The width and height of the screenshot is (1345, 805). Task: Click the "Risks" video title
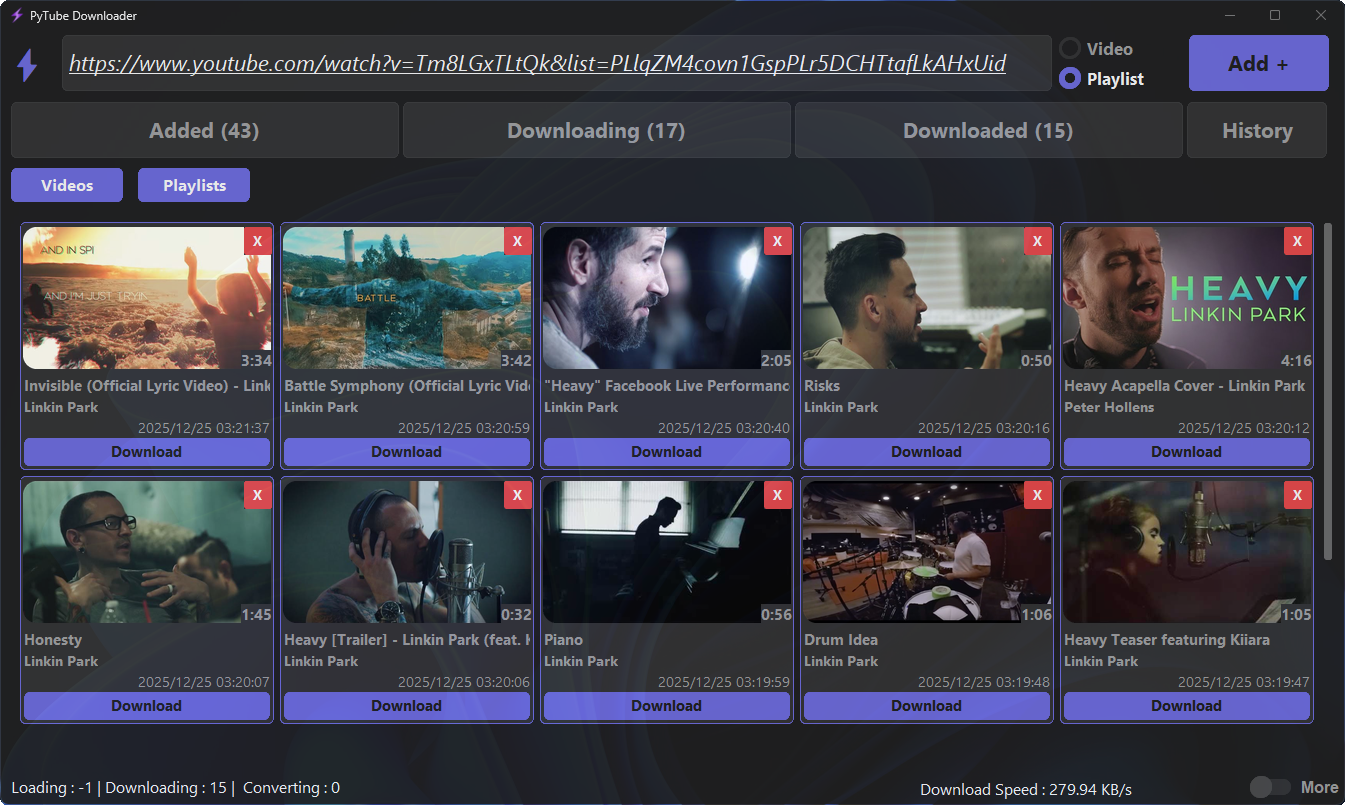coord(822,386)
